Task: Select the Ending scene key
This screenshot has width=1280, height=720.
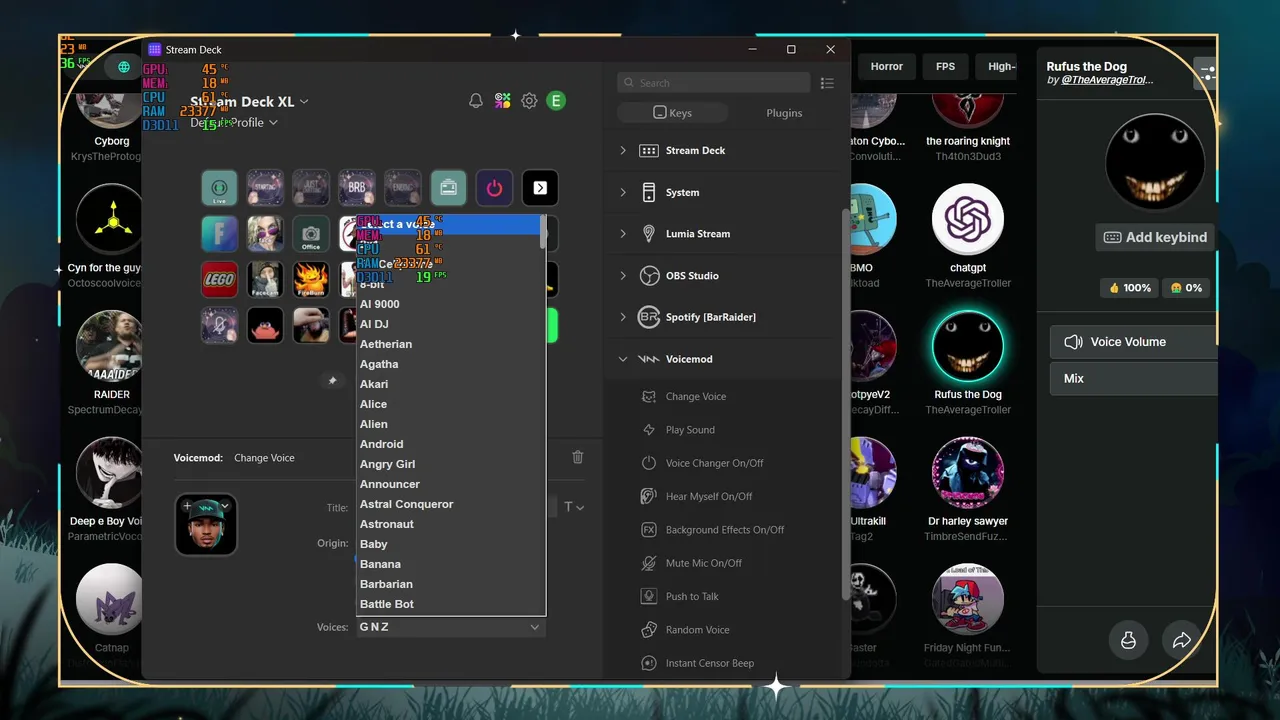Action: tap(403, 187)
